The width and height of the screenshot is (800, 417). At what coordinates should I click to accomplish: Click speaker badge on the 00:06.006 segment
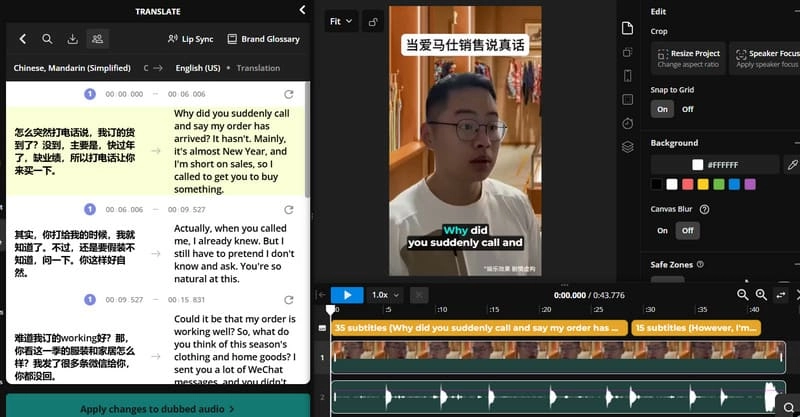pos(90,209)
